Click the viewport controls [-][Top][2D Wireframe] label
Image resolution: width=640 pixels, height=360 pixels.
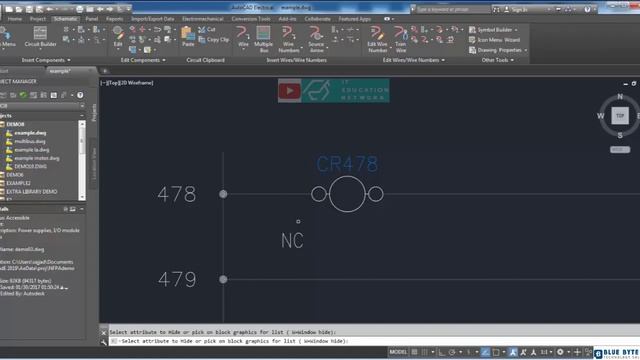(127, 83)
